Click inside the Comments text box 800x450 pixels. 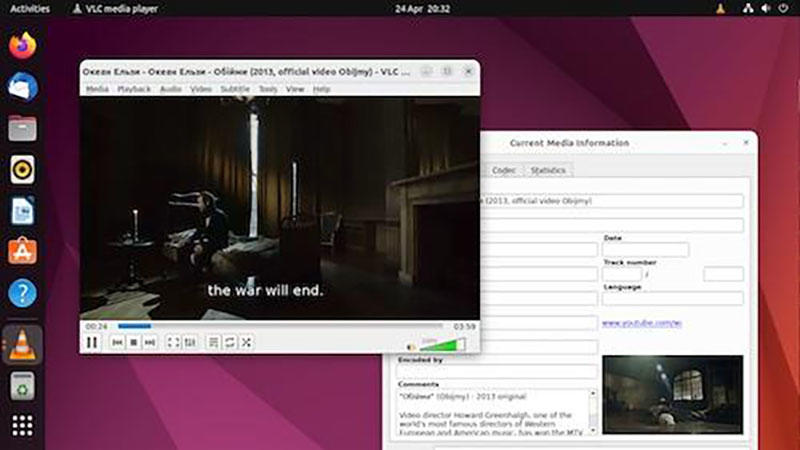click(x=492, y=412)
